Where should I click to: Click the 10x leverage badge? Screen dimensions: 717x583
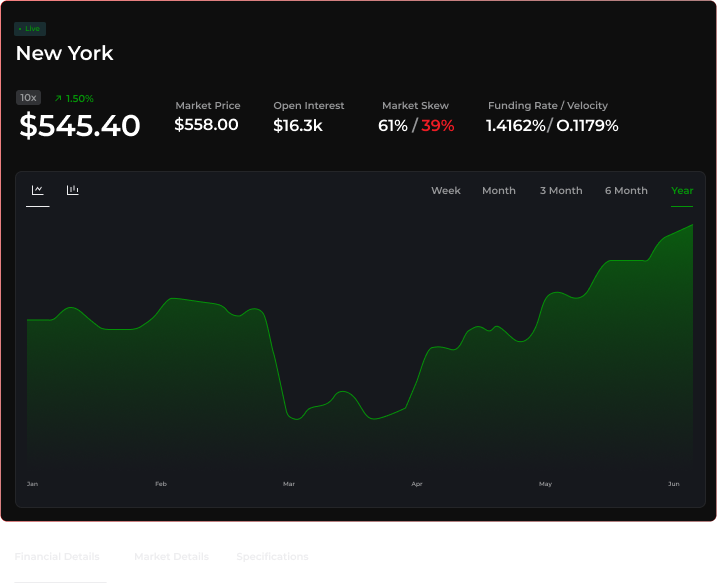(28, 98)
